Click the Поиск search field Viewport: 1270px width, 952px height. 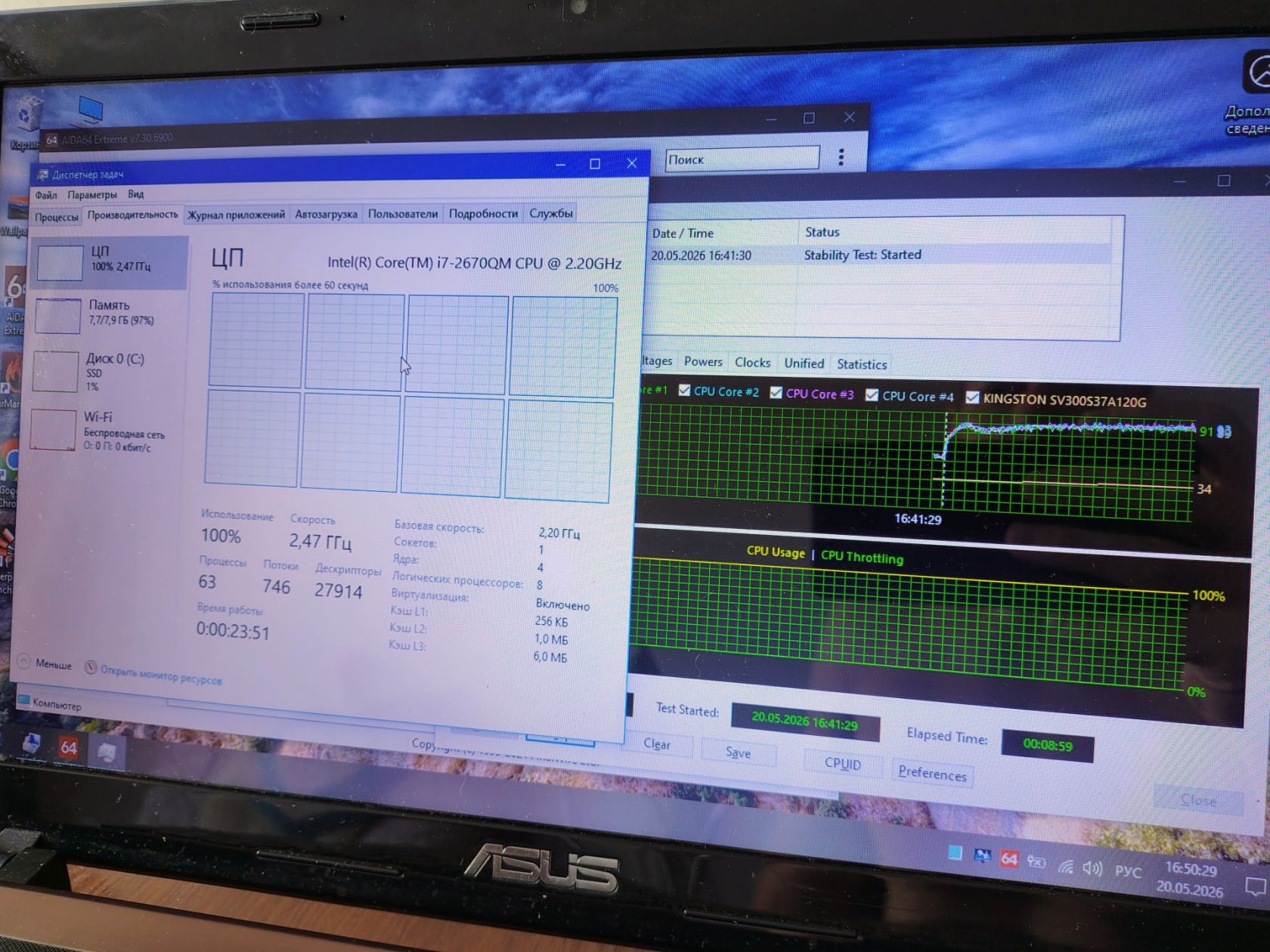coord(742,159)
